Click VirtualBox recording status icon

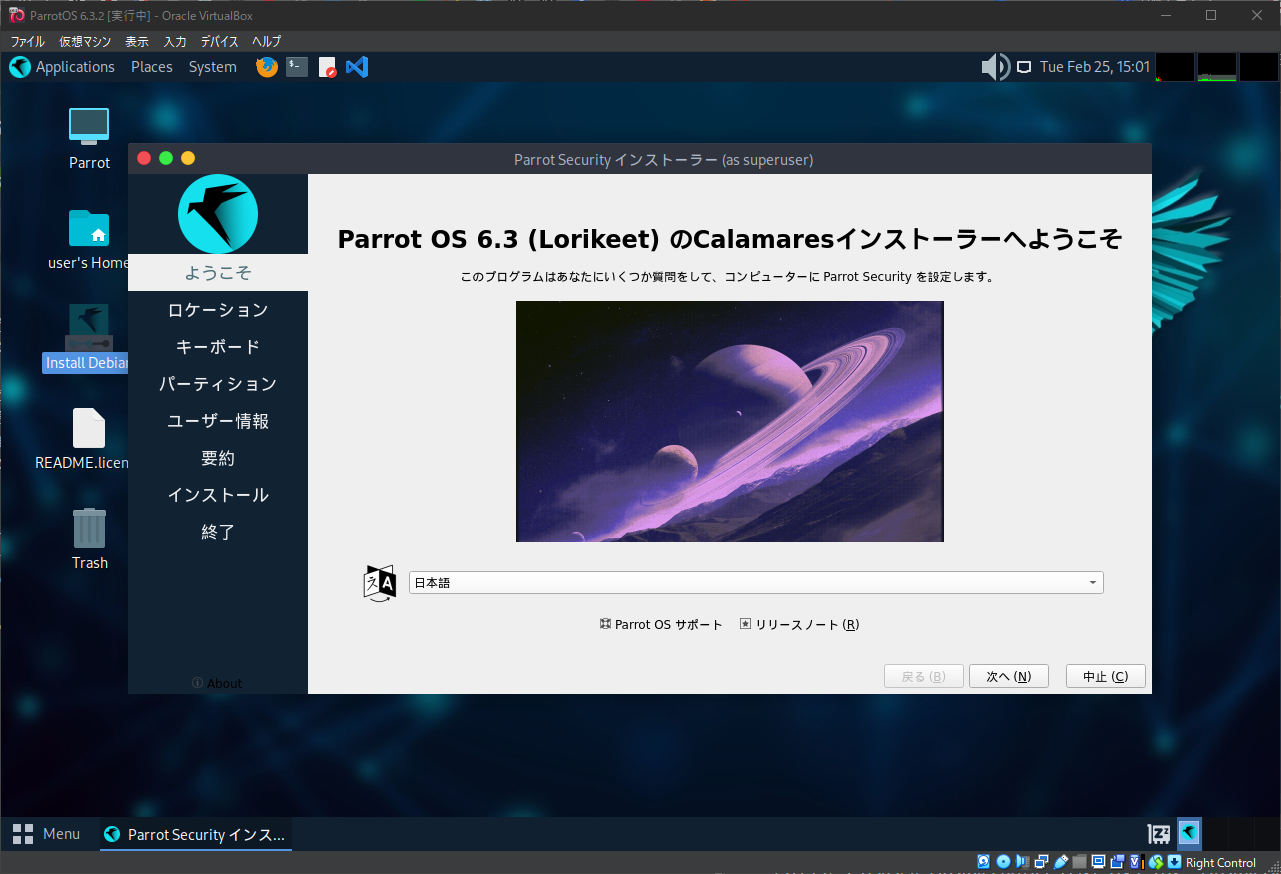click(1117, 862)
